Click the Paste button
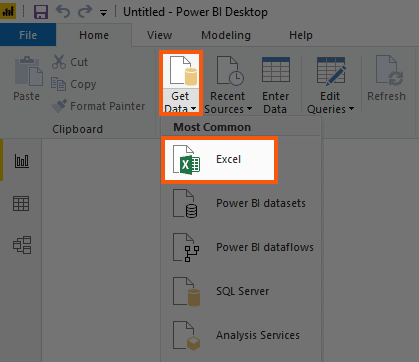 pos(27,79)
